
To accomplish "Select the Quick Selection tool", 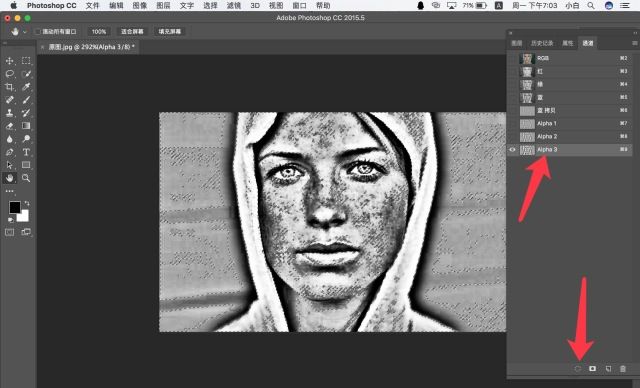I will click(26, 74).
